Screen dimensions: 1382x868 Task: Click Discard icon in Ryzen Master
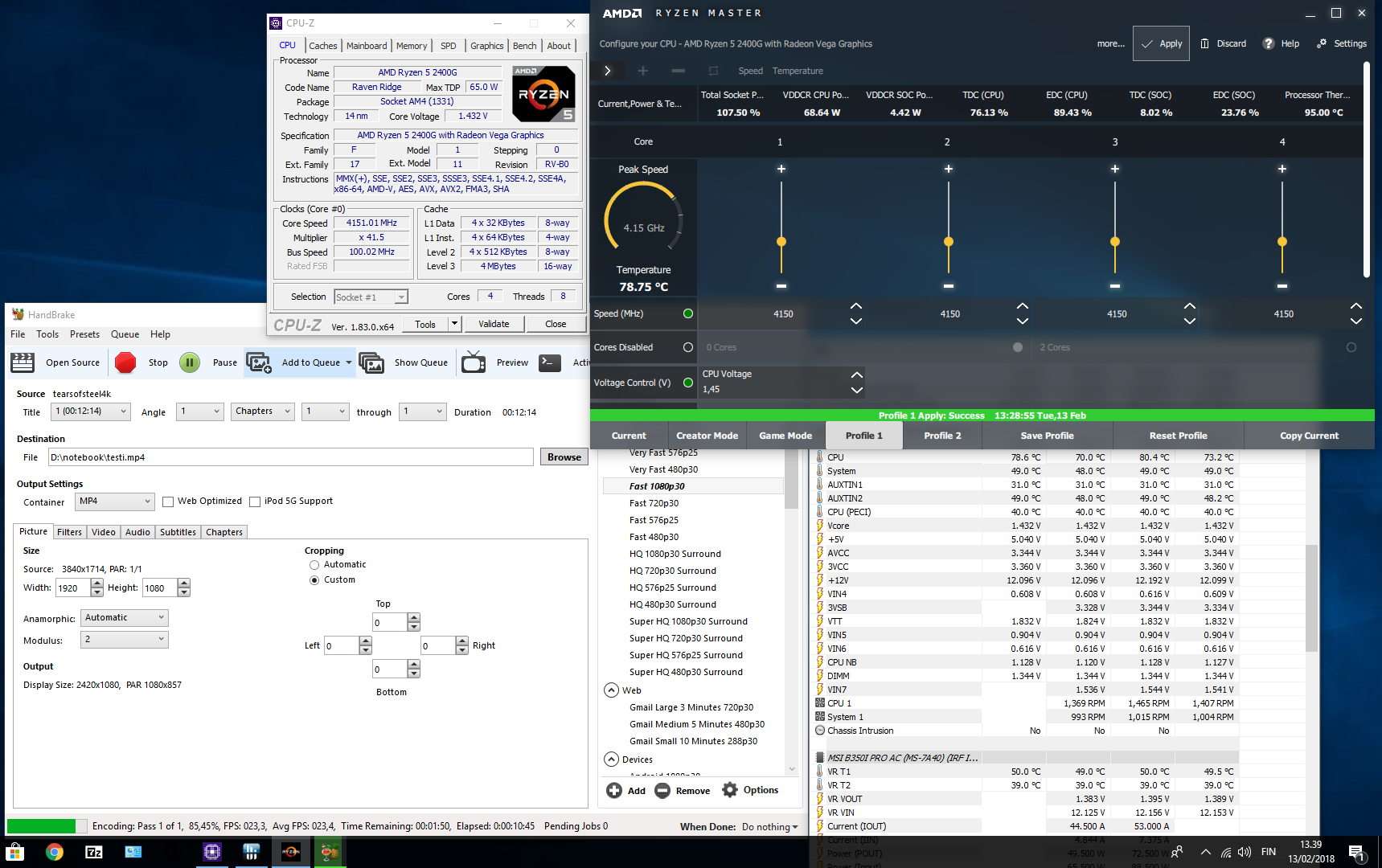pyautogui.click(x=1204, y=43)
